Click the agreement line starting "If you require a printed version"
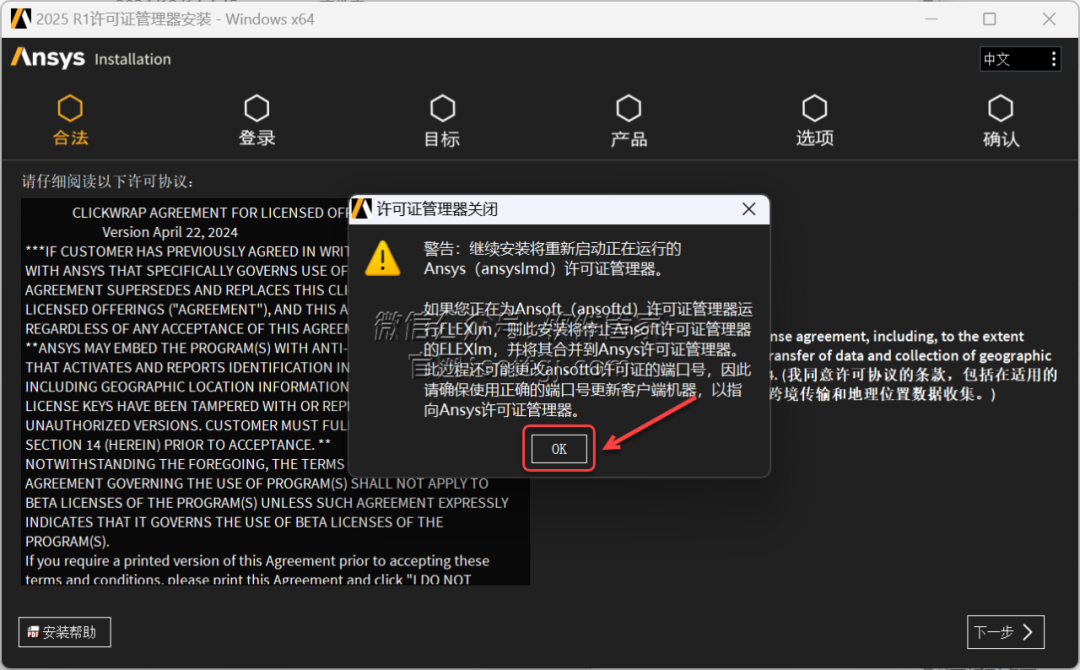The height and width of the screenshot is (670, 1080). (x=258, y=561)
